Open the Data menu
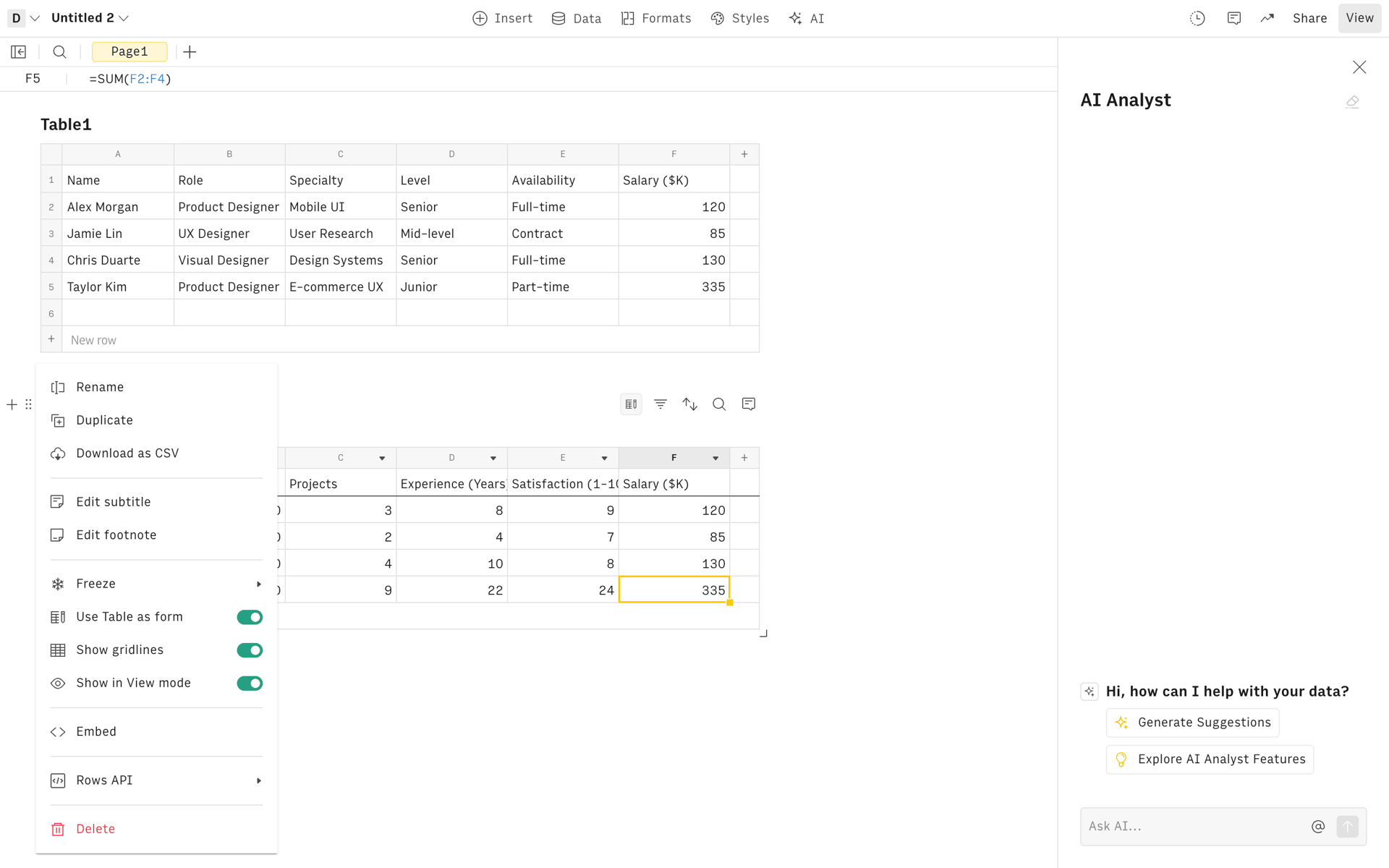Screen dimensions: 1389x868 point(577,18)
